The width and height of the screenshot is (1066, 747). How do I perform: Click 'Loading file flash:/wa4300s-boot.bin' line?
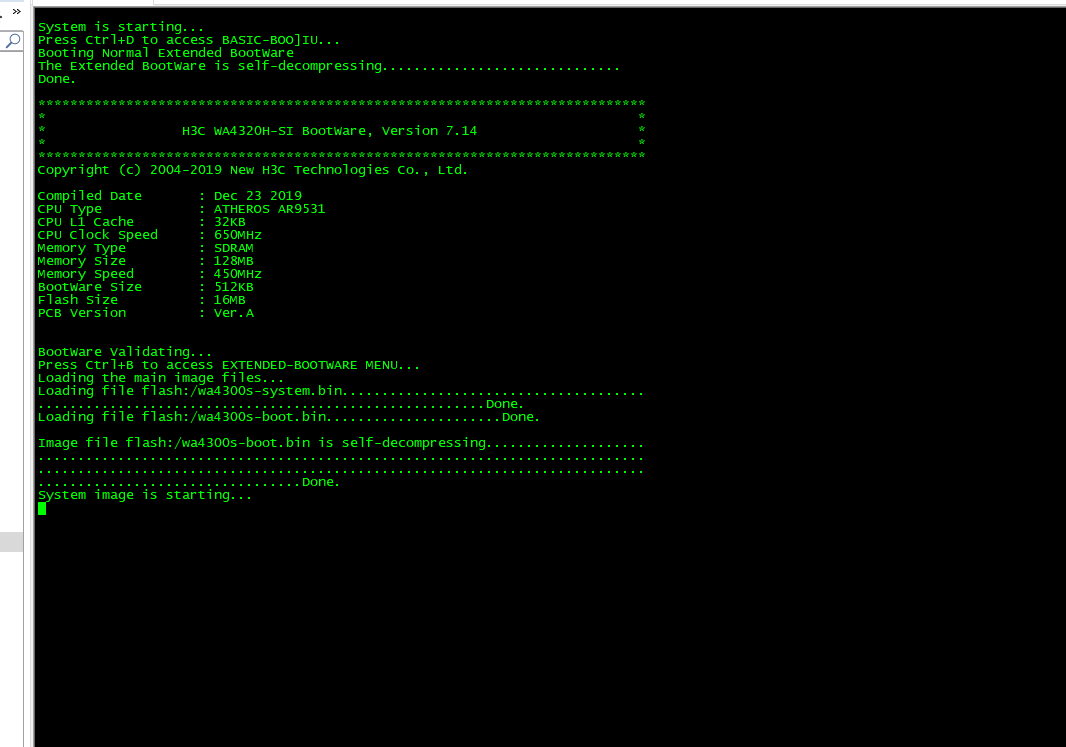(289, 417)
